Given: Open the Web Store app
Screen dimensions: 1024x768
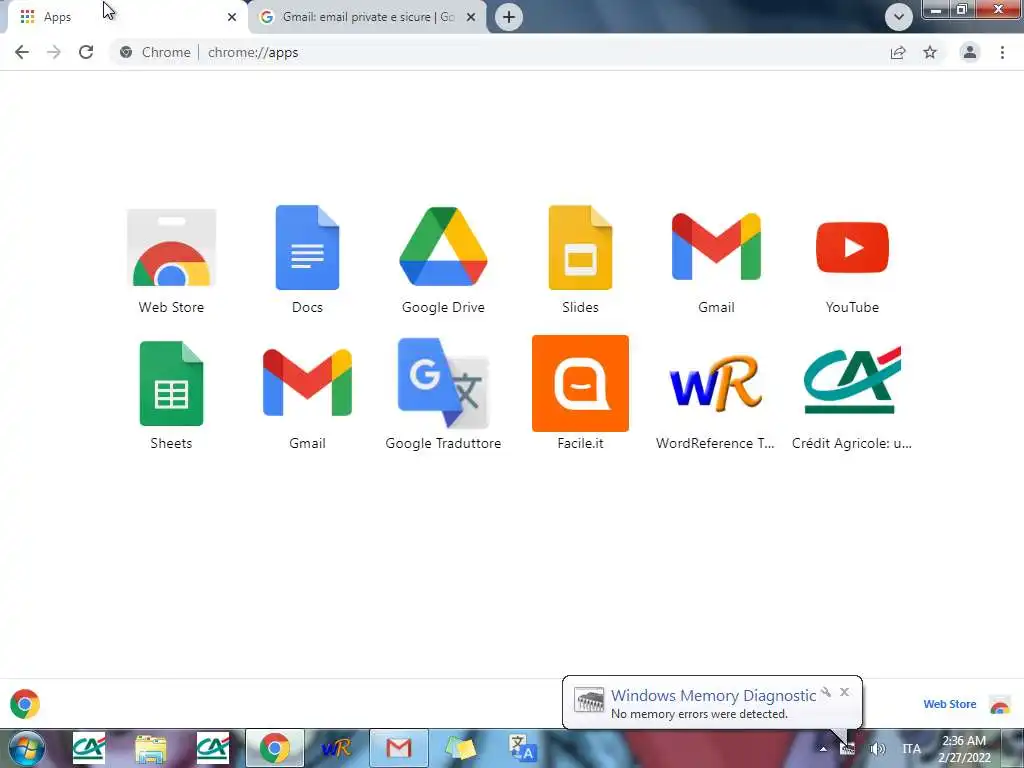Looking at the screenshot, I should pos(171,248).
